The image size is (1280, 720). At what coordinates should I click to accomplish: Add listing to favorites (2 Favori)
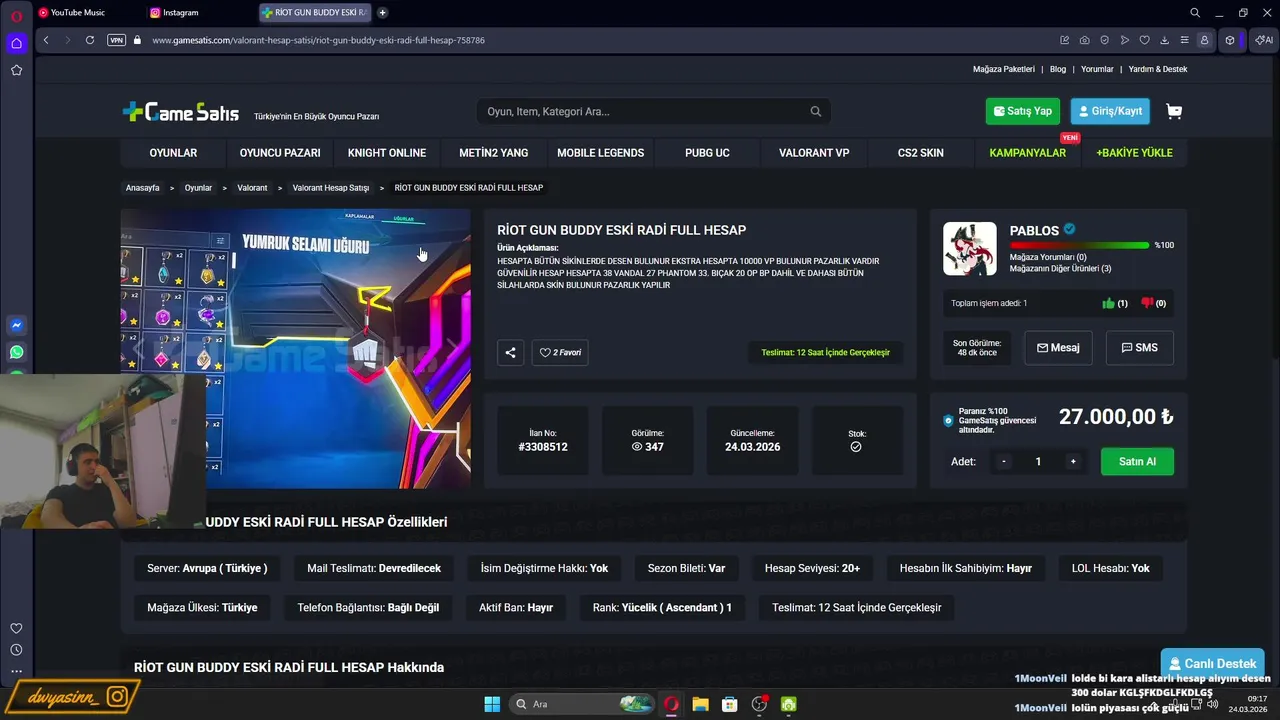[560, 352]
